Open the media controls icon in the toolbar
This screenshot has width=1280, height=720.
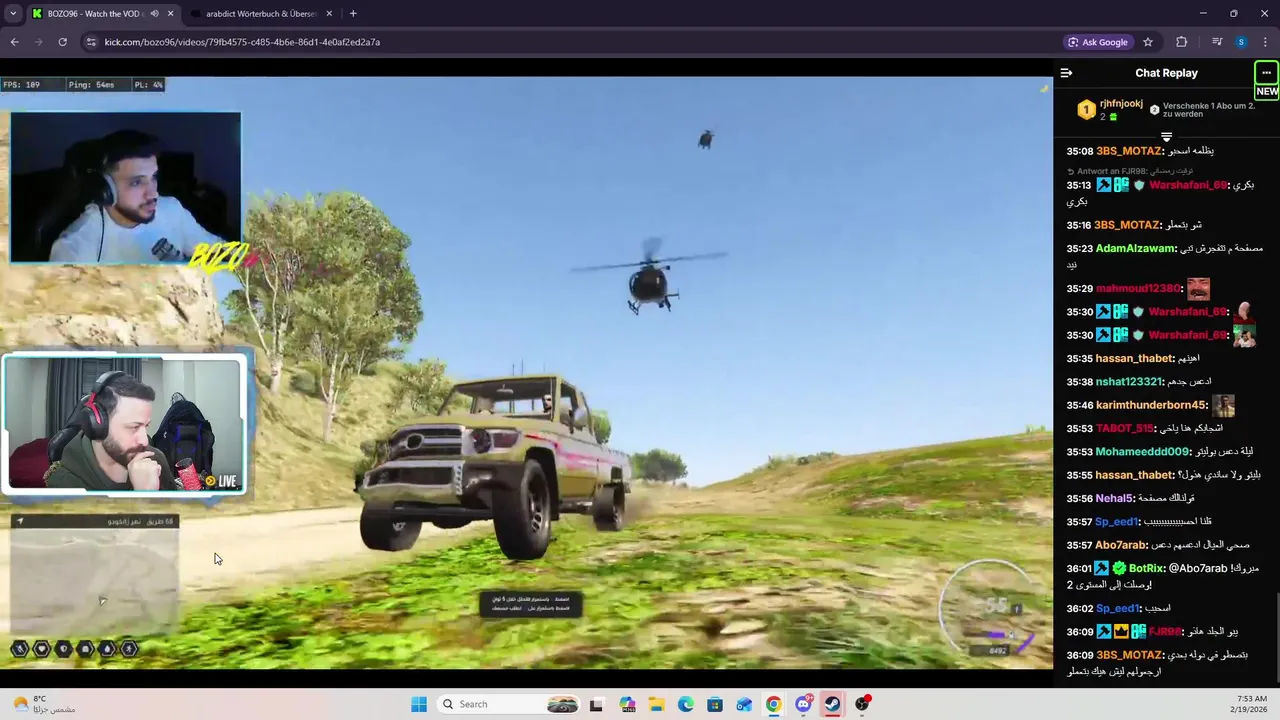[1217, 42]
